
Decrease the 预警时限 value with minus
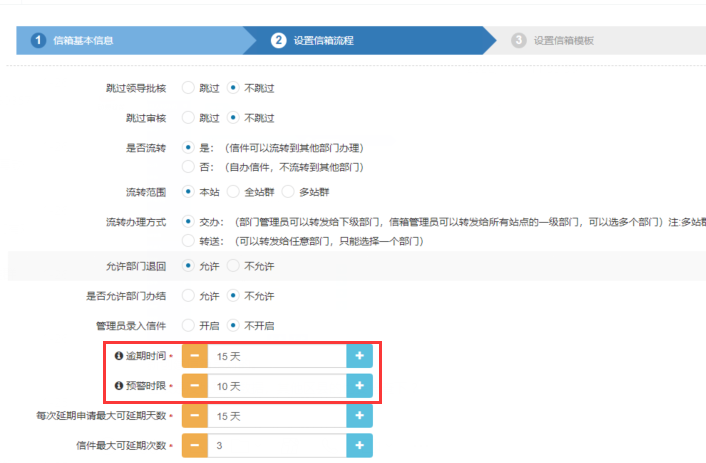click(x=194, y=385)
